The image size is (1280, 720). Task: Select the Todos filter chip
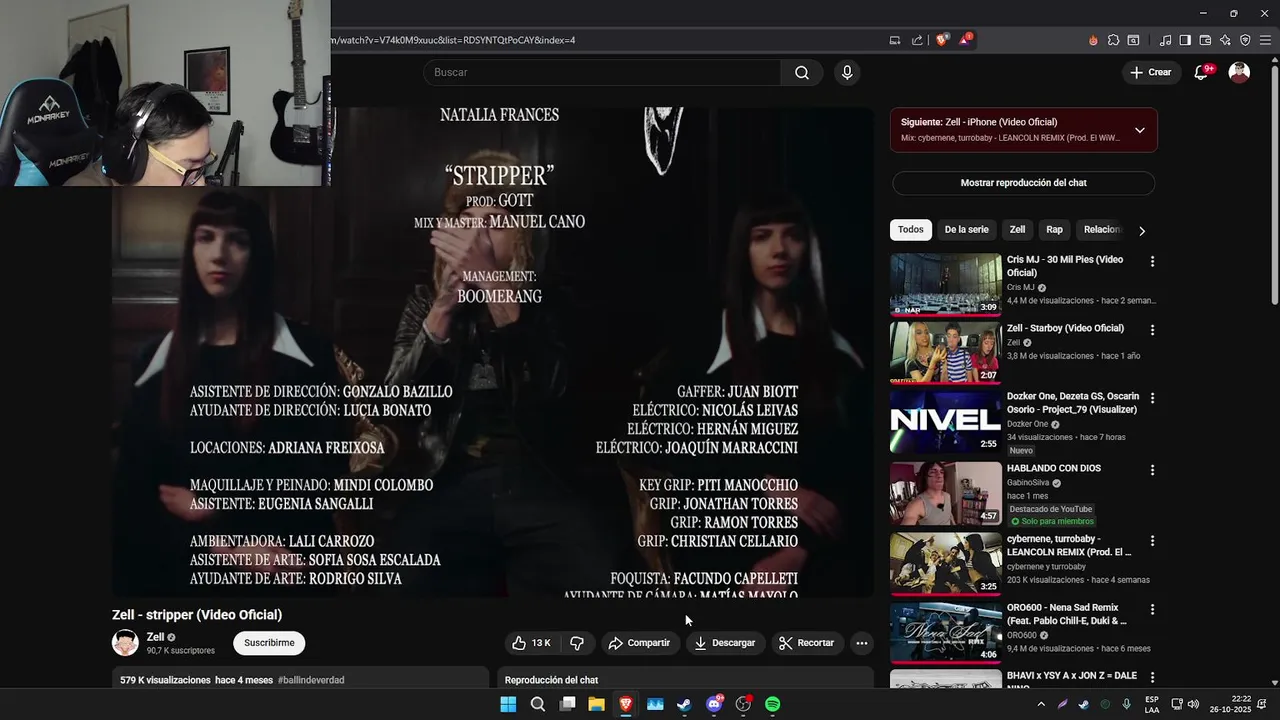[911, 230]
